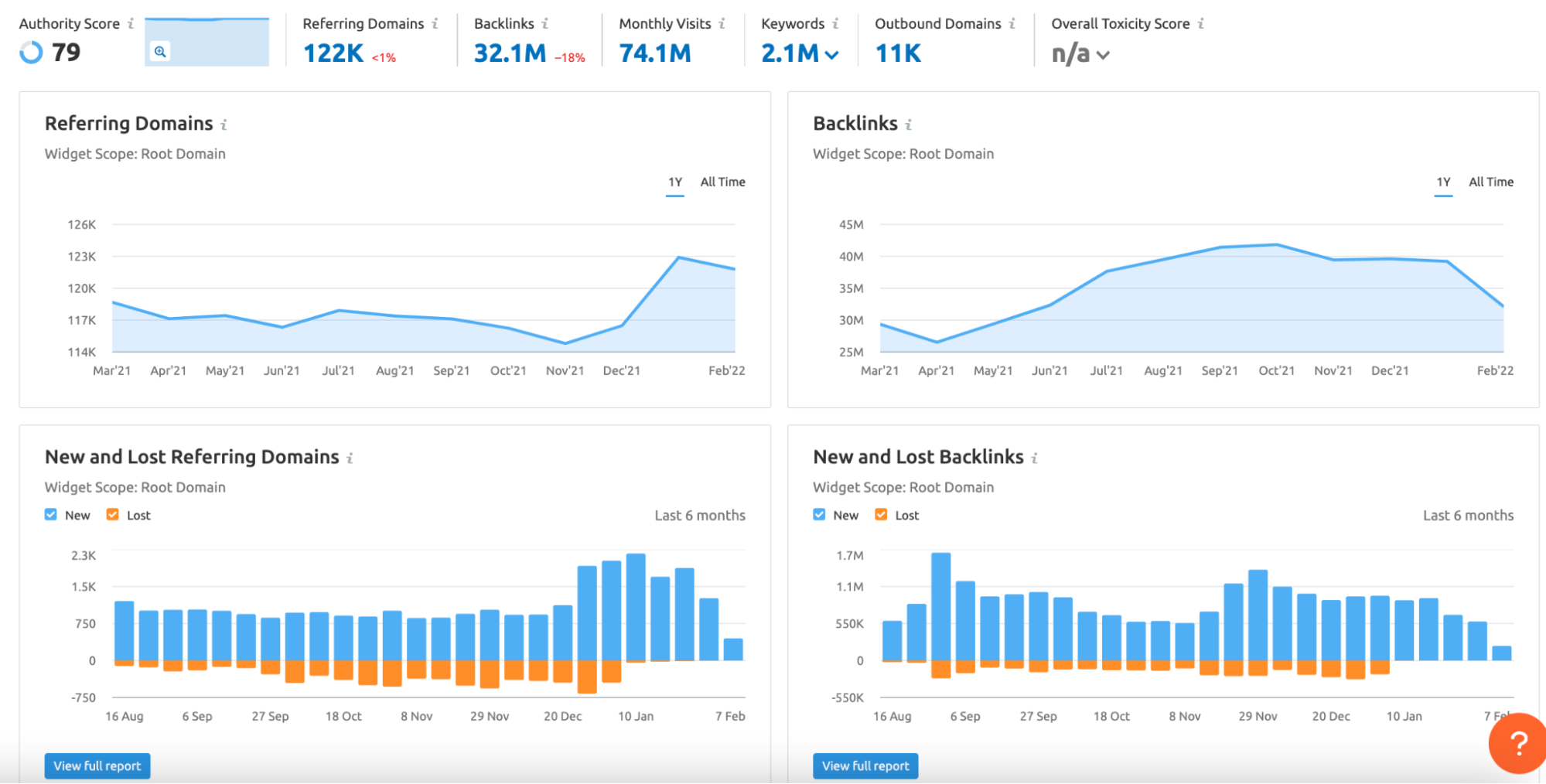The height and width of the screenshot is (784, 1546).
Task: Toggle New checkbox in Backlinks widget
Action: tap(820, 515)
